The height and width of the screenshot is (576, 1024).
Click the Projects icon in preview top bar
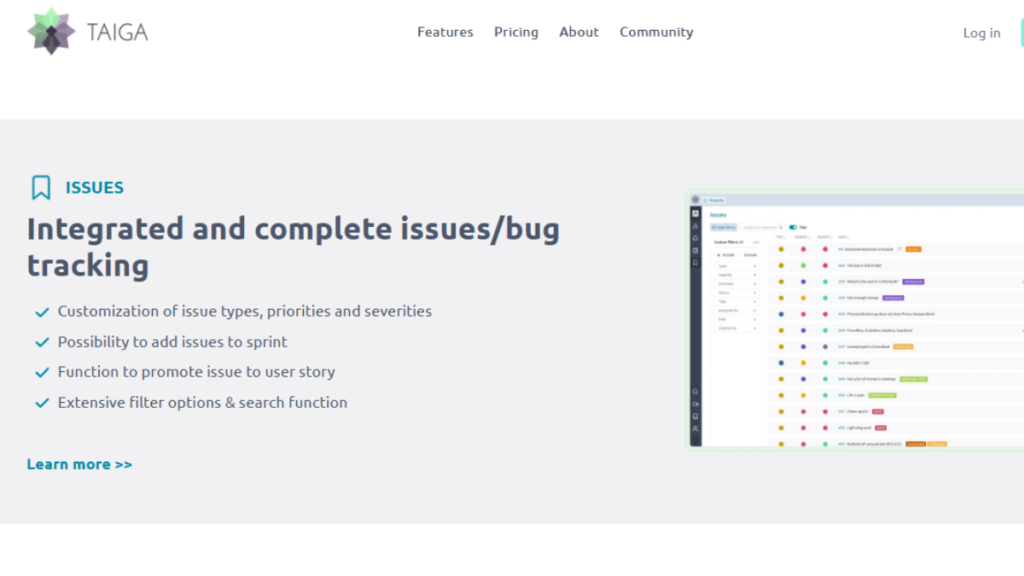[705, 200]
